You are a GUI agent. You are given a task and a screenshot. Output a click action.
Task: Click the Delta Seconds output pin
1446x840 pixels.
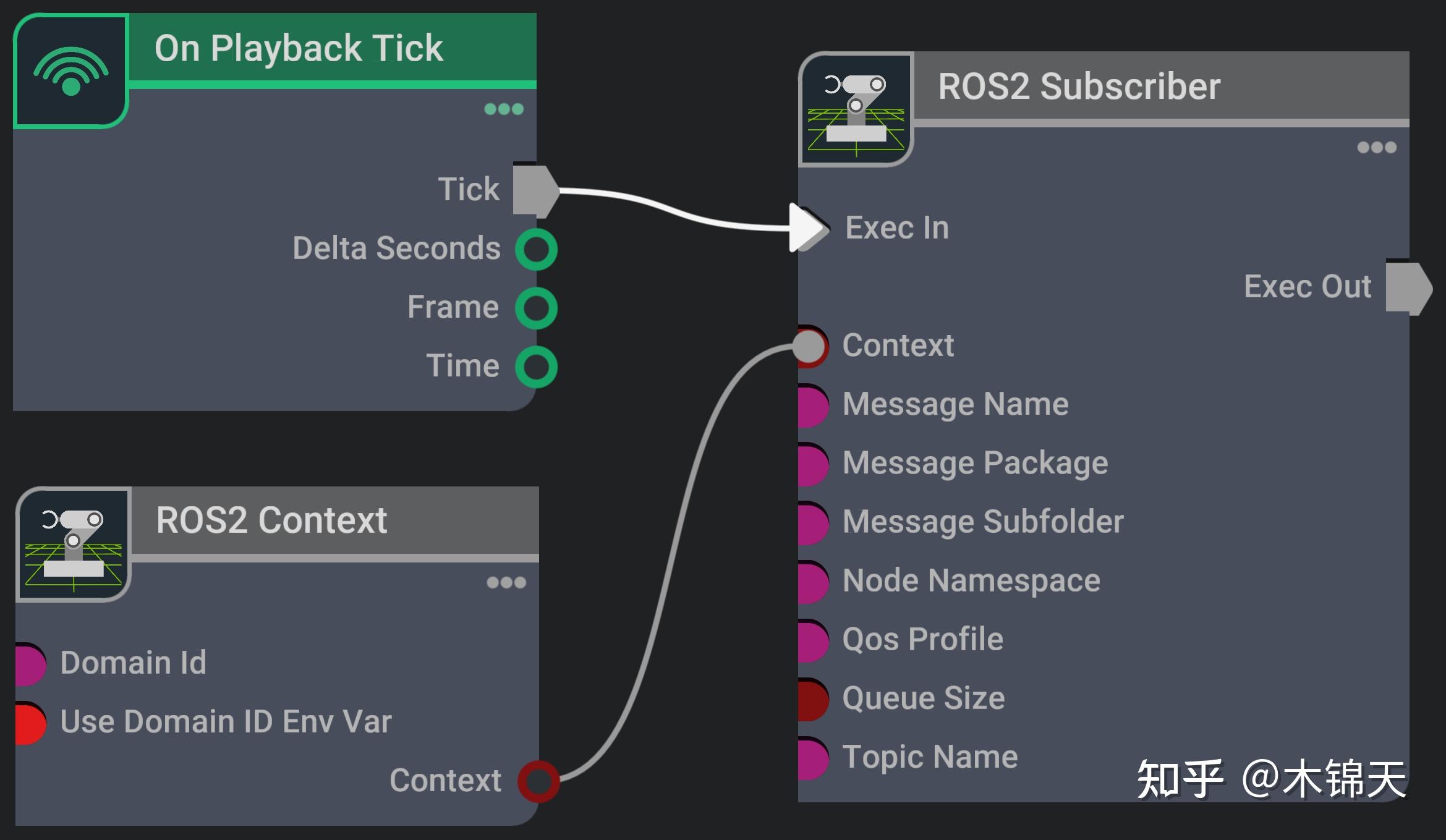[x=537, y=248]
